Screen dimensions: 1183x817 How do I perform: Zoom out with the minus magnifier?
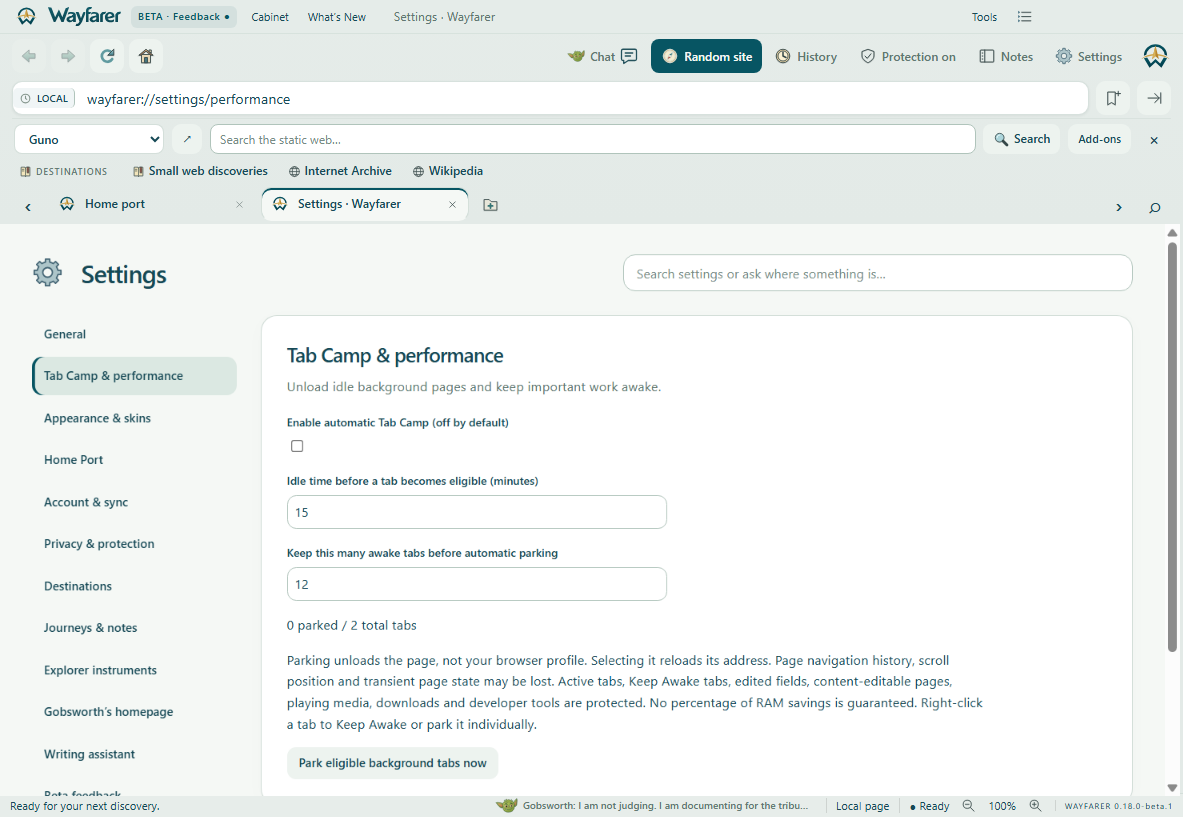click(968, 806)
